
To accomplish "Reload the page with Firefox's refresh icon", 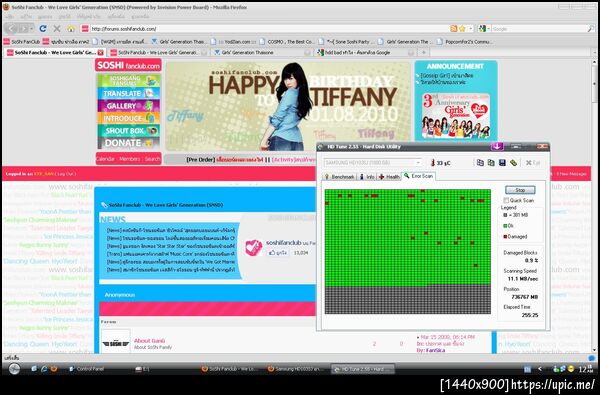I will [x=43, y=29].
